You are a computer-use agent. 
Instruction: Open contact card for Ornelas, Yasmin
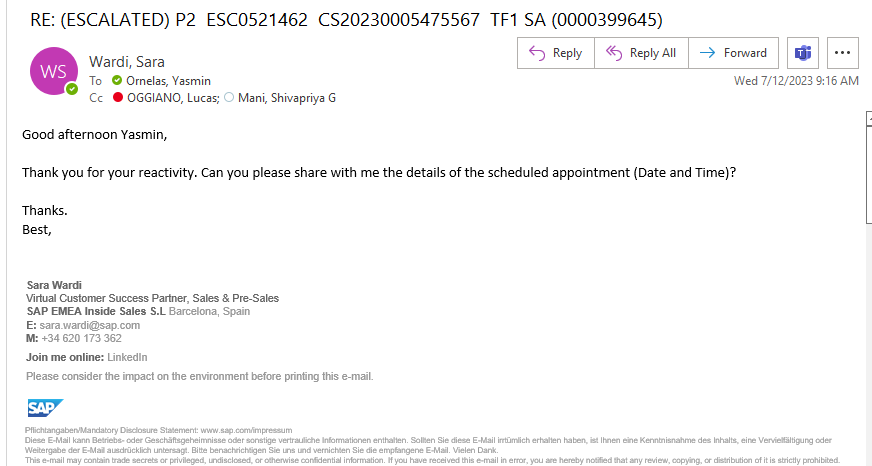tap(168, 81)
